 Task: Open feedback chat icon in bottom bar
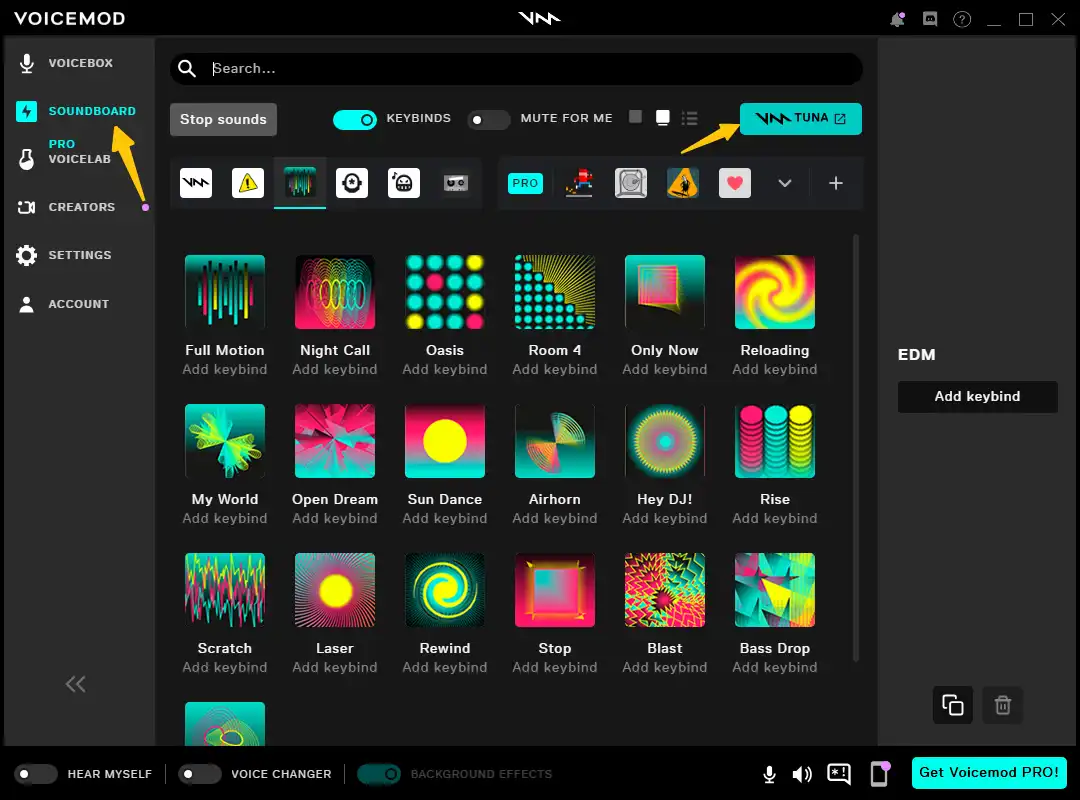point(839,775)
